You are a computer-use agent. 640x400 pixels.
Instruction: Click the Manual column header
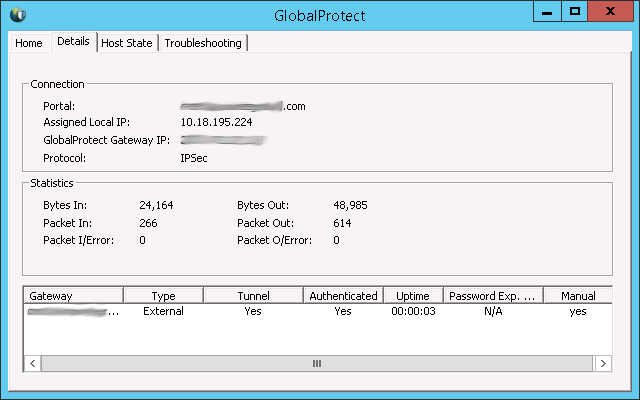coord(578,296)
